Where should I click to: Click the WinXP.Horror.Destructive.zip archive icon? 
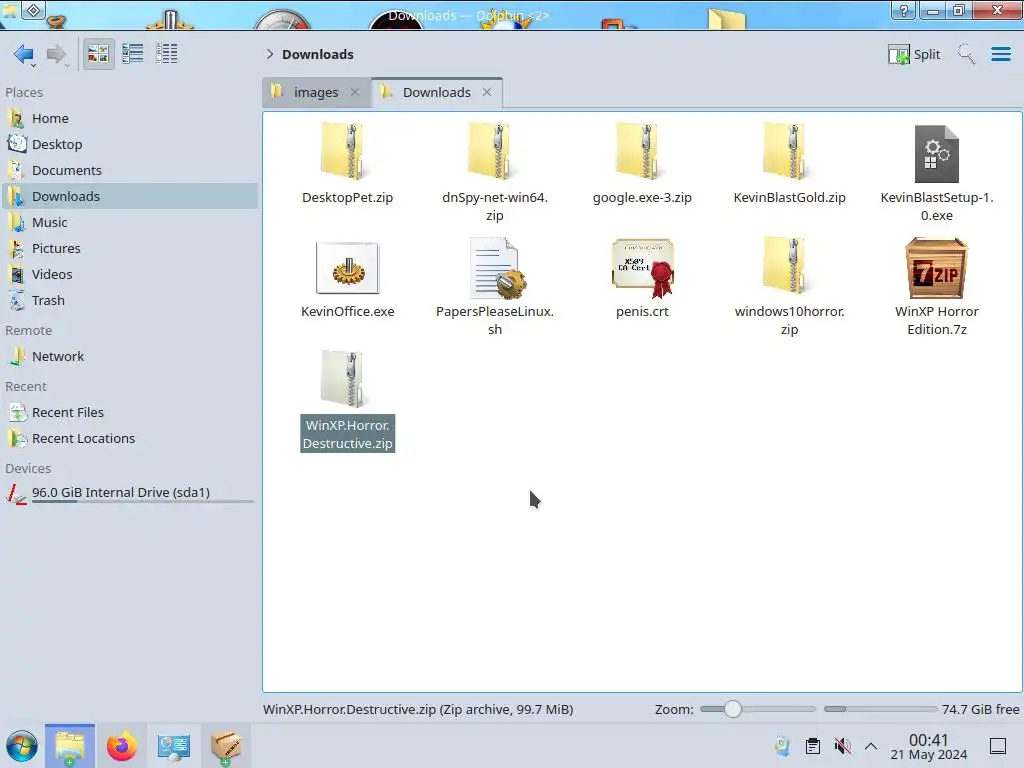[x=344, y=379]
